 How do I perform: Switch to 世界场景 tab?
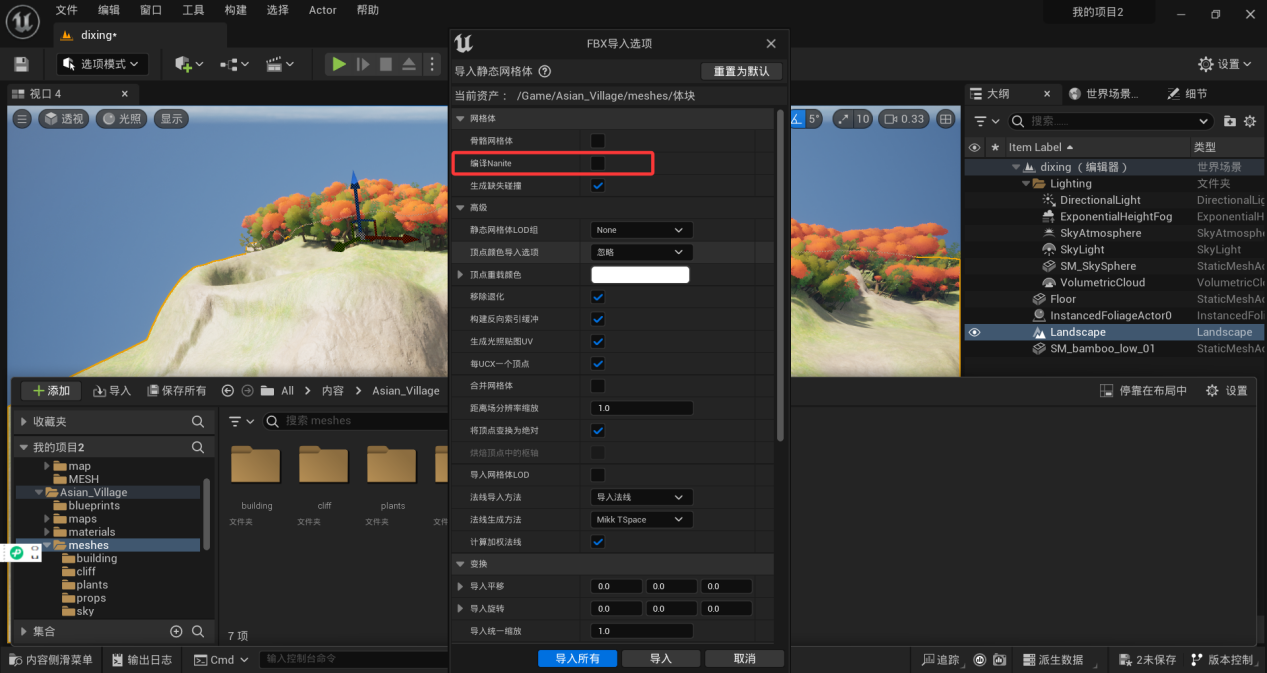[1104, 94]
